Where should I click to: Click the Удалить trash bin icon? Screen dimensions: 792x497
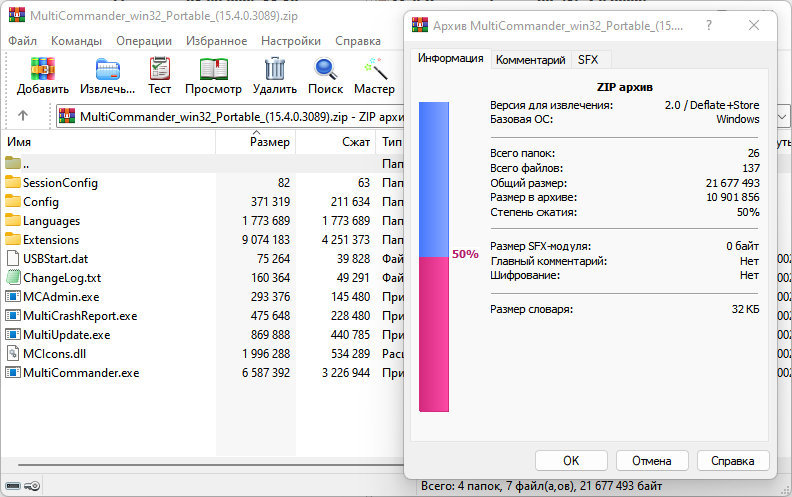[275, 69]
